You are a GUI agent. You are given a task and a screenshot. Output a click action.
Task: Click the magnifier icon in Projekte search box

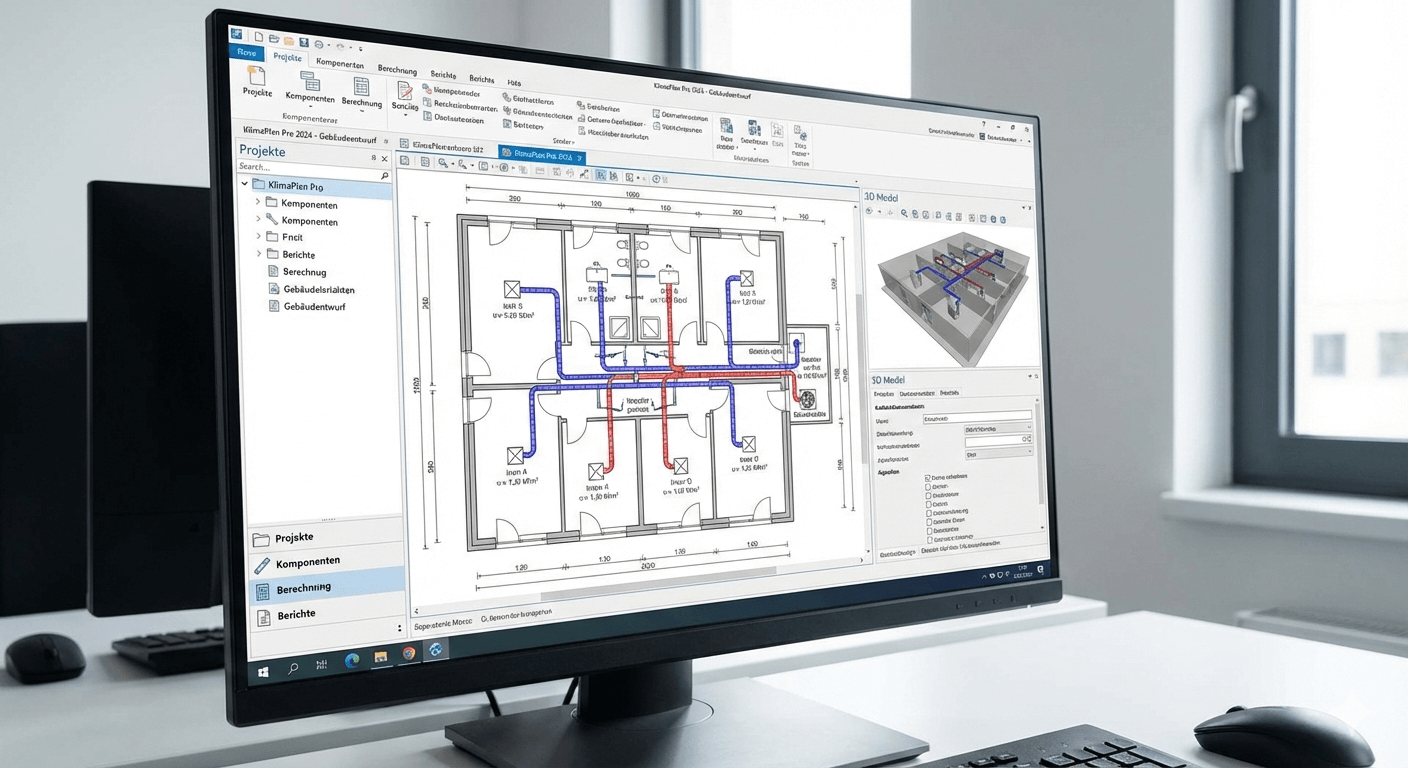(x=385, y=176)
